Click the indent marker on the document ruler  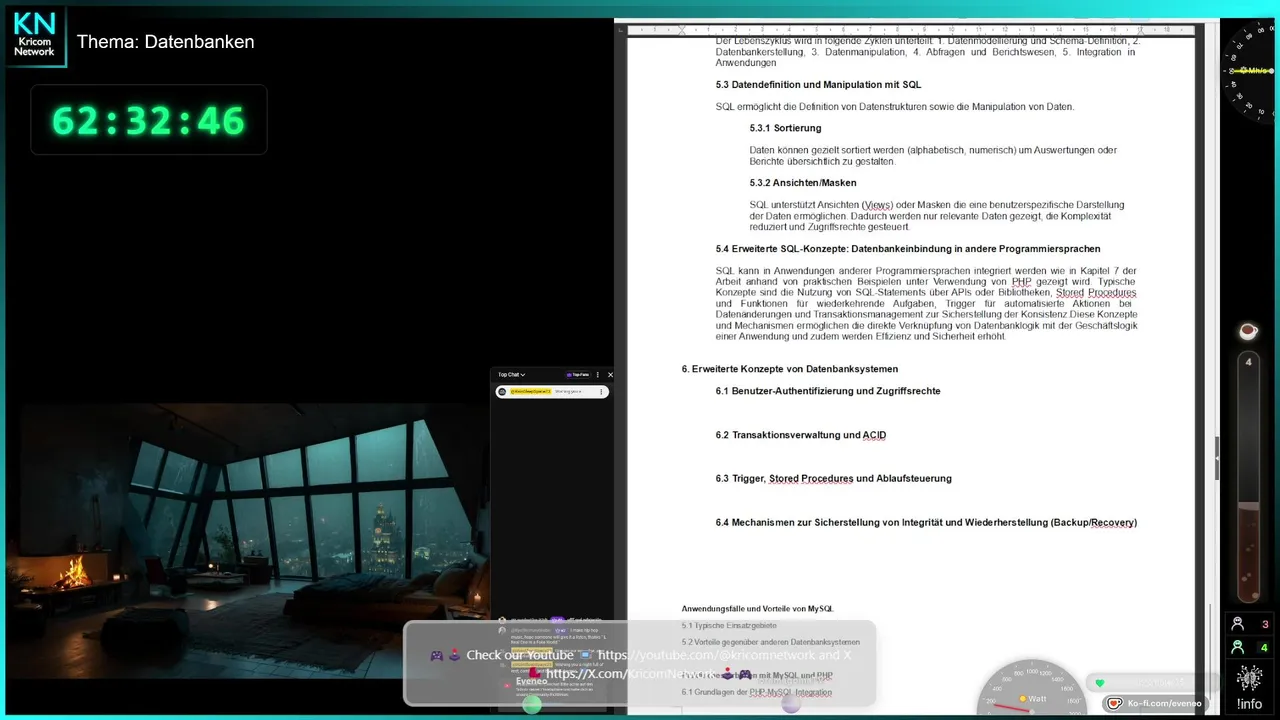[682, 30]
